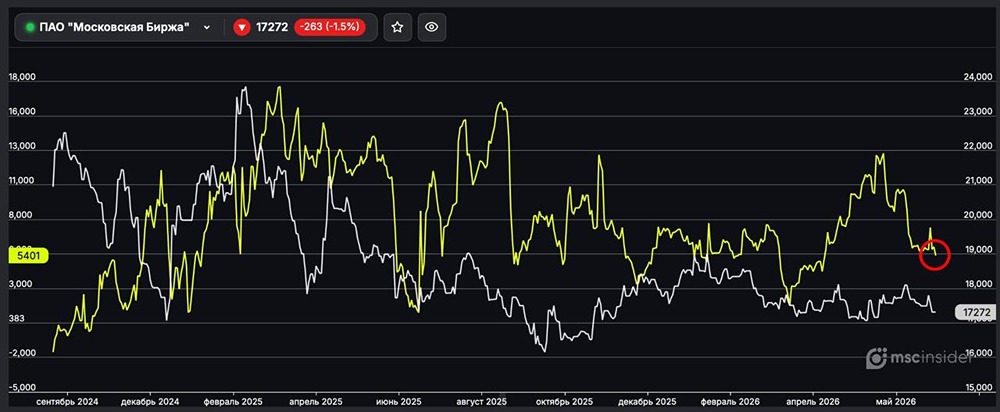Click the 15,000 right axis label
1000x412 pixels.
pyautogui.click(x=977, y=388)
